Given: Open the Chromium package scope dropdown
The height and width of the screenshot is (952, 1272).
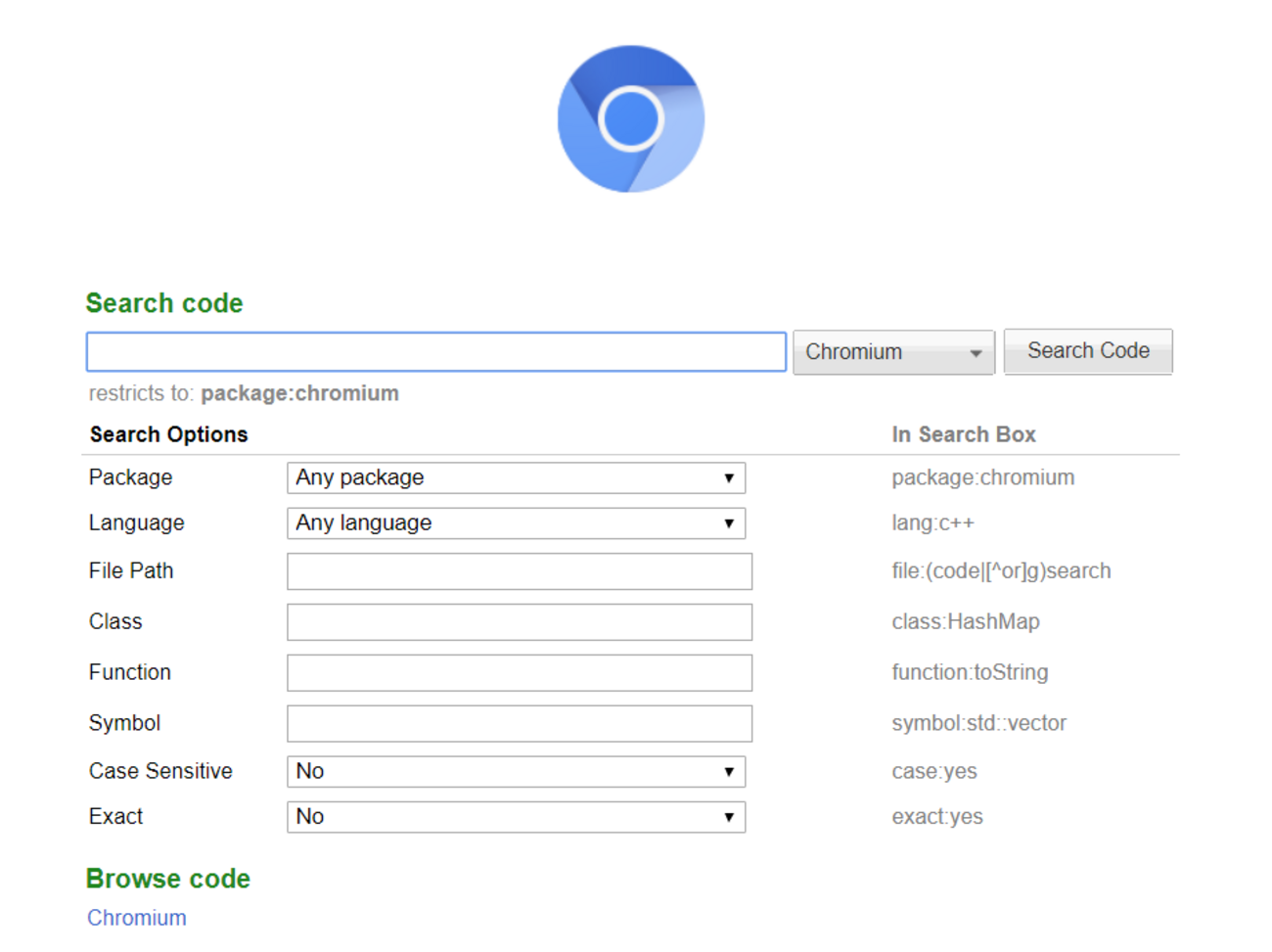Looking at the screenshot, I should coord(893,352).
